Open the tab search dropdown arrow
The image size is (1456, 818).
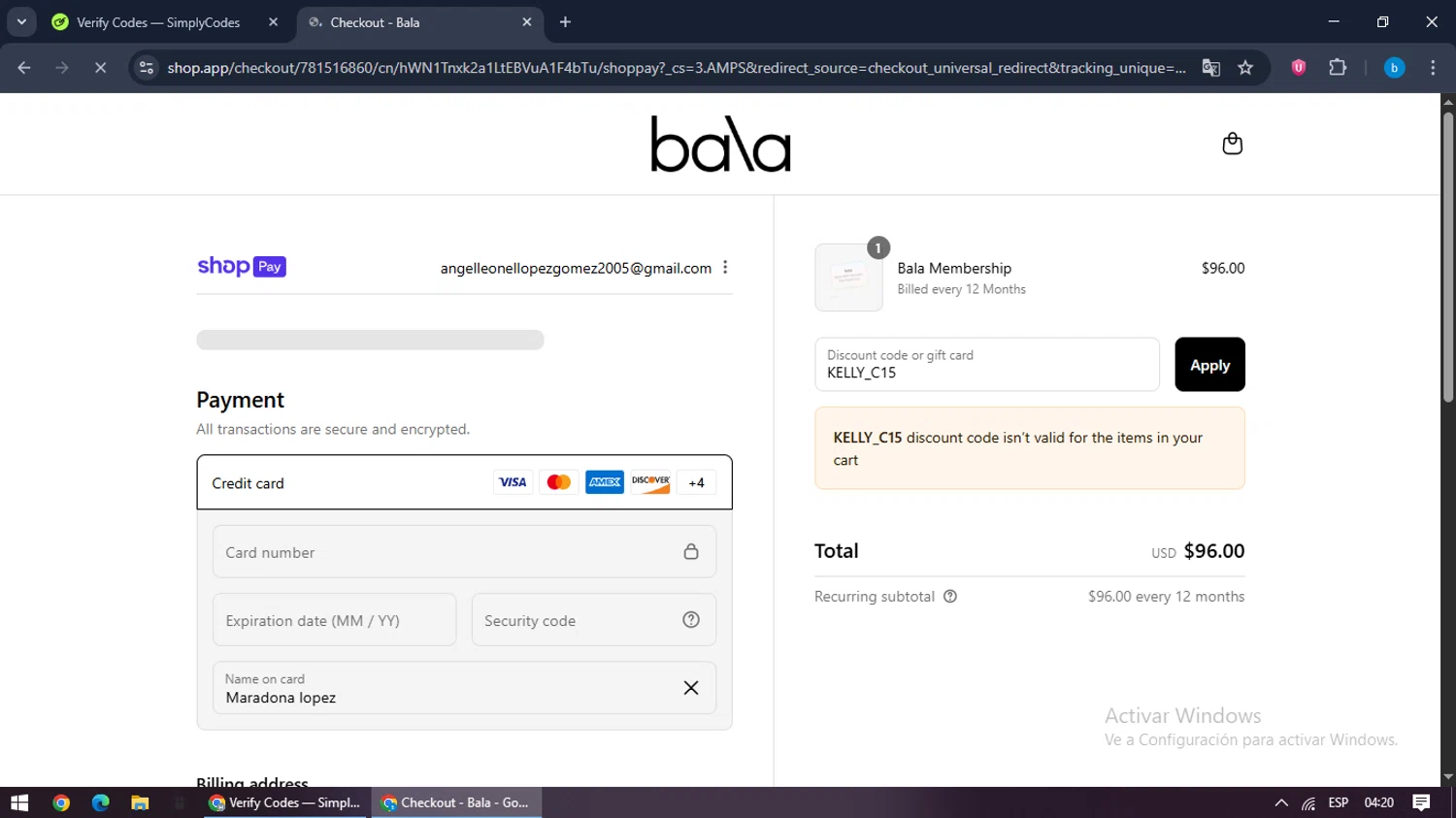pos(21,22)
